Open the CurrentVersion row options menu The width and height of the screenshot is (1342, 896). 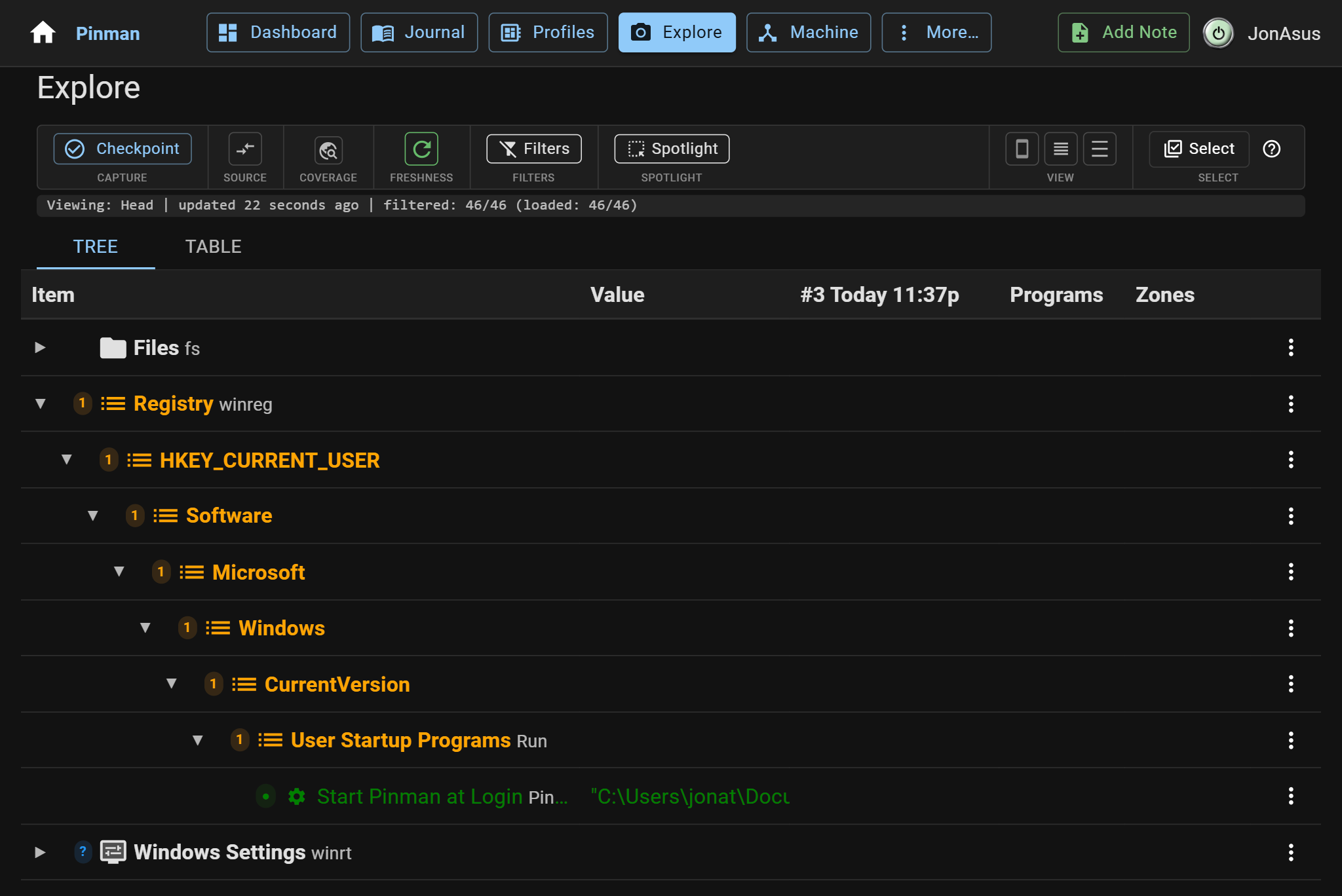(x=1291, y=684)
